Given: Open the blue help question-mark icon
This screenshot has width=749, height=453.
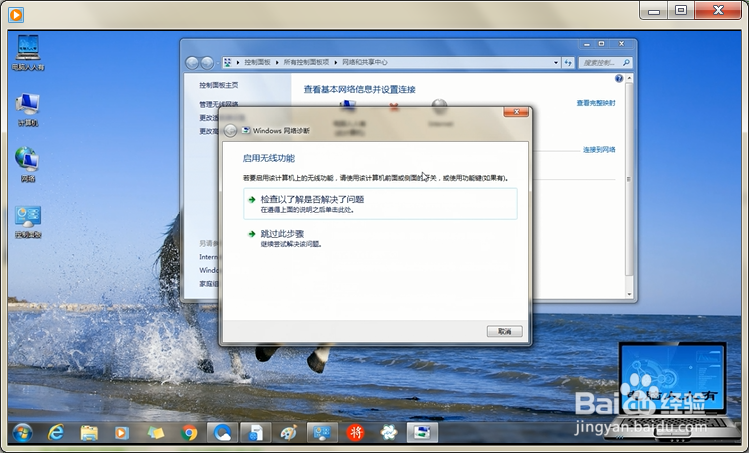Looking at the screenshot, I should click(x=619, y=78).
